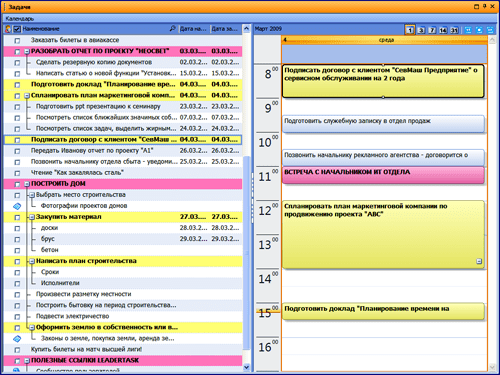
Task: Select the 31-day month view icon
Action: 454,30
